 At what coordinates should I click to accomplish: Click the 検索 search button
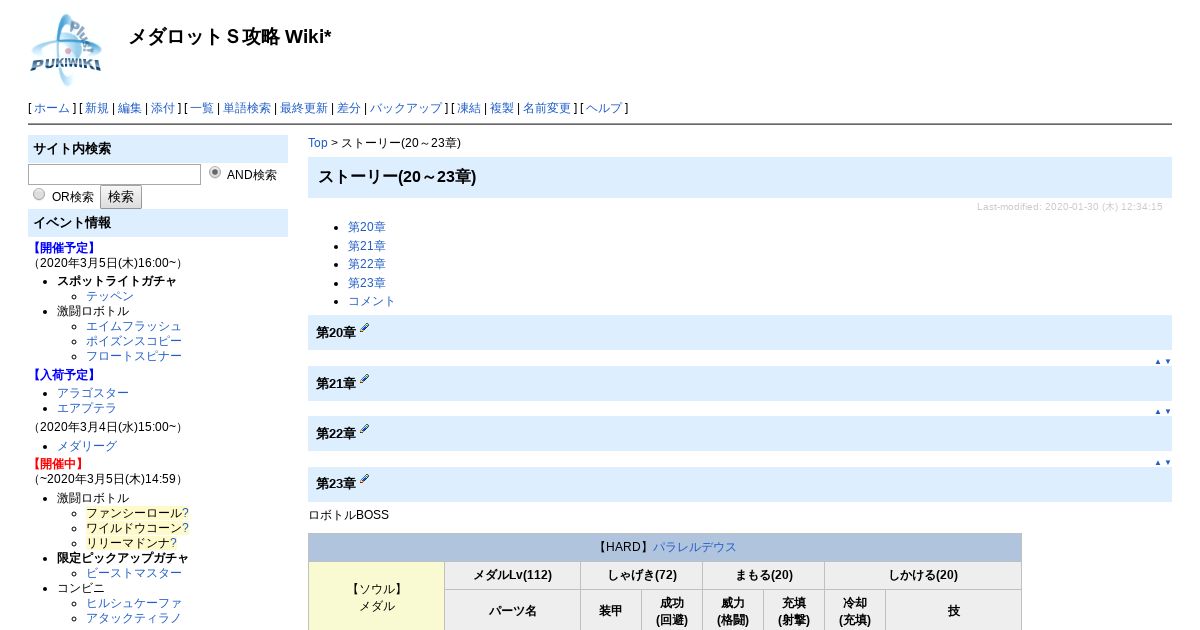pos(121,197)
